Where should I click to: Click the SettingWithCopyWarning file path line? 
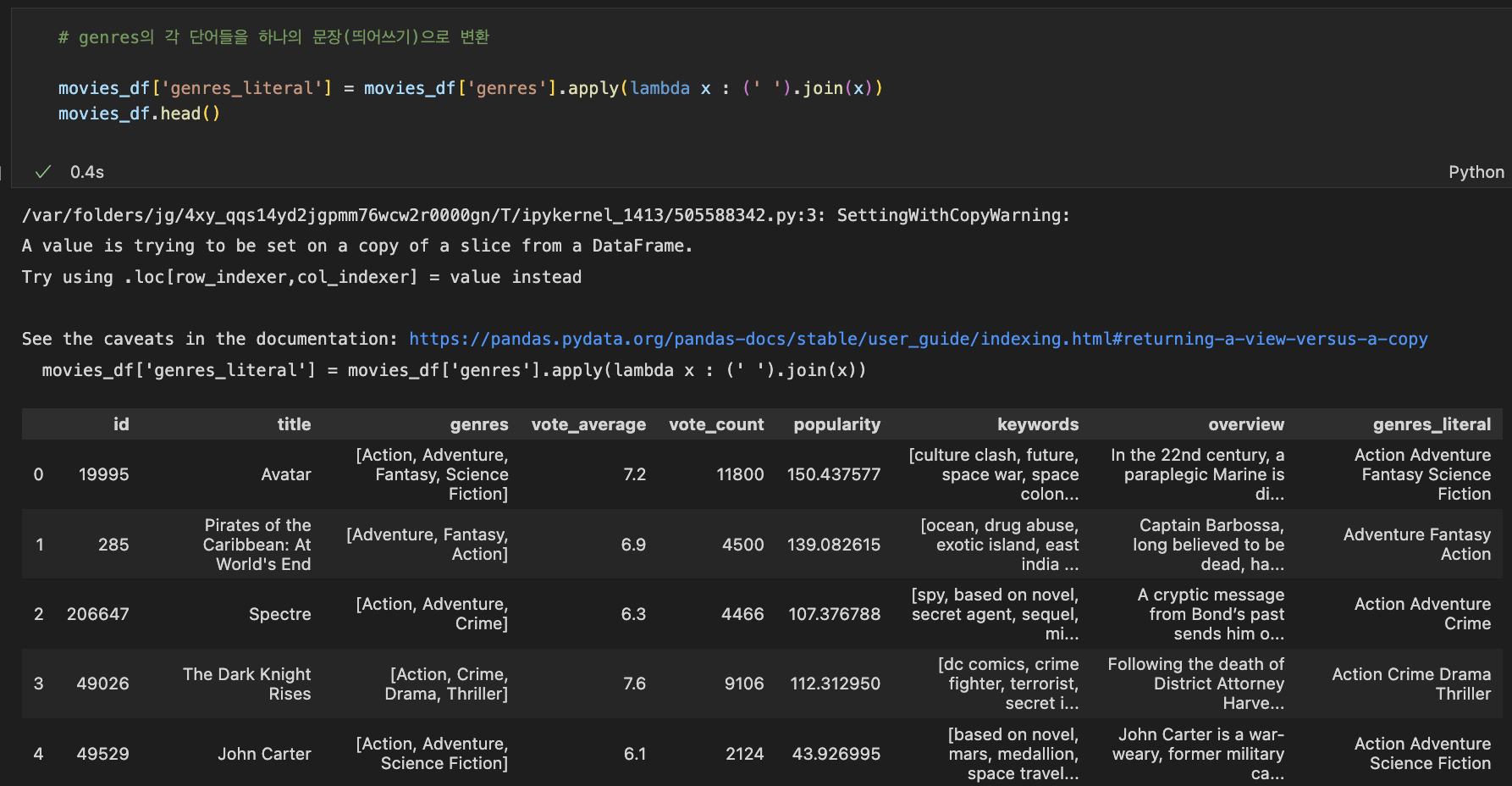[546, 215]
